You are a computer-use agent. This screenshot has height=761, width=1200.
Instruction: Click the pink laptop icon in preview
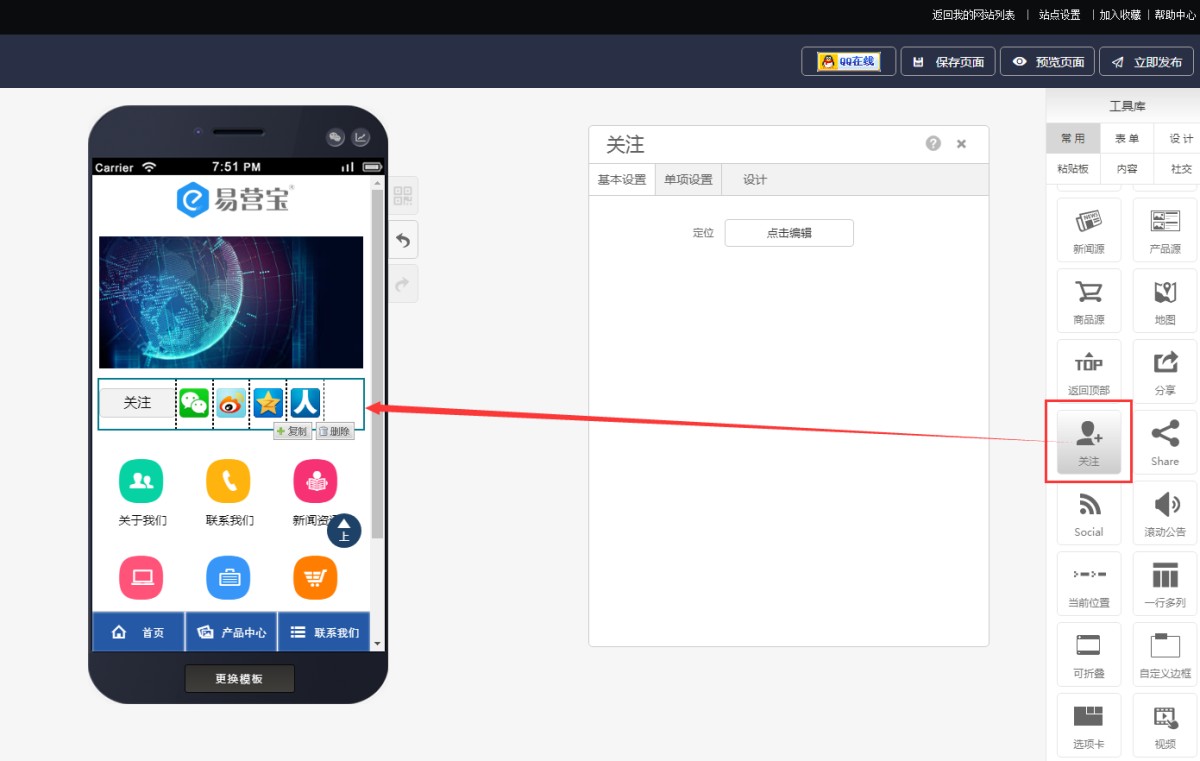141,577
